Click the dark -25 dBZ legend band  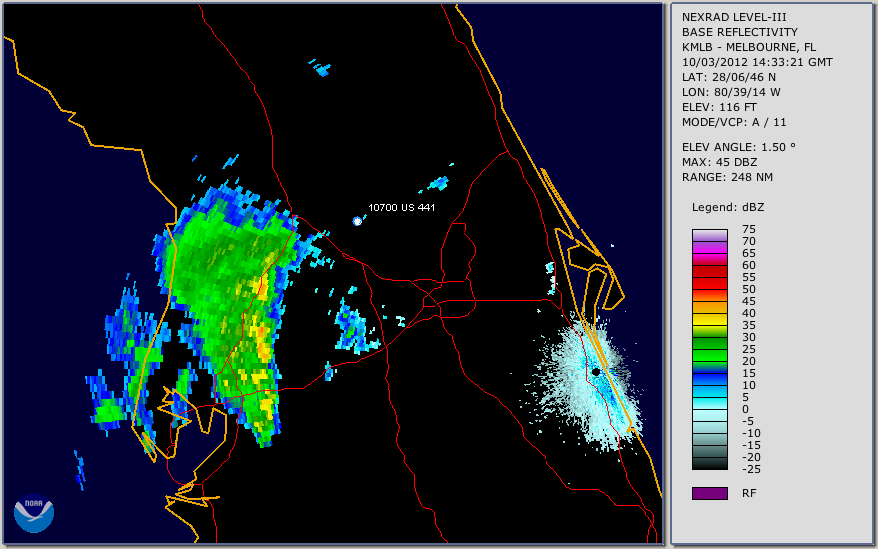[x=710, y=464]
